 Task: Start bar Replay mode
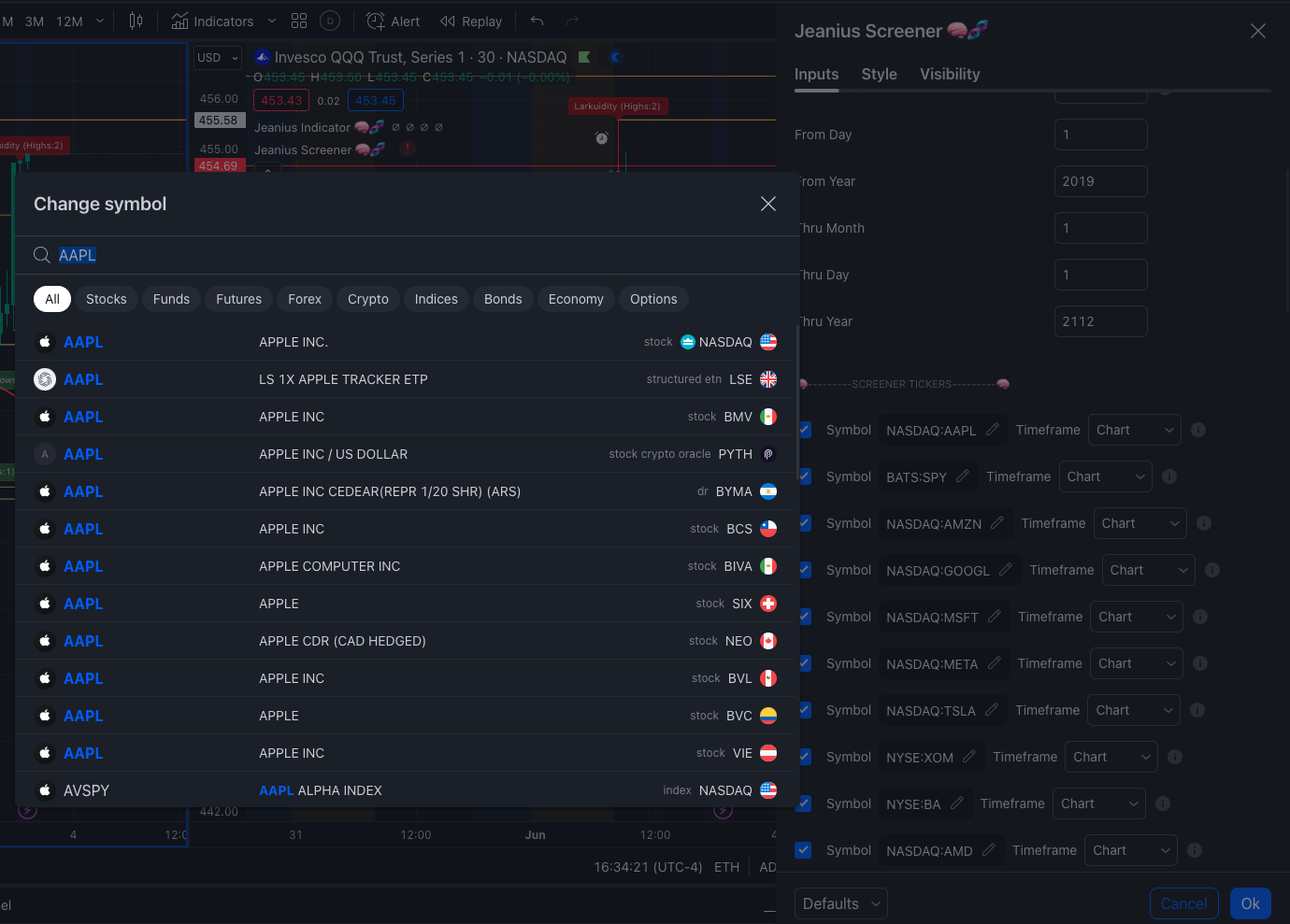(x=471, y=21)
